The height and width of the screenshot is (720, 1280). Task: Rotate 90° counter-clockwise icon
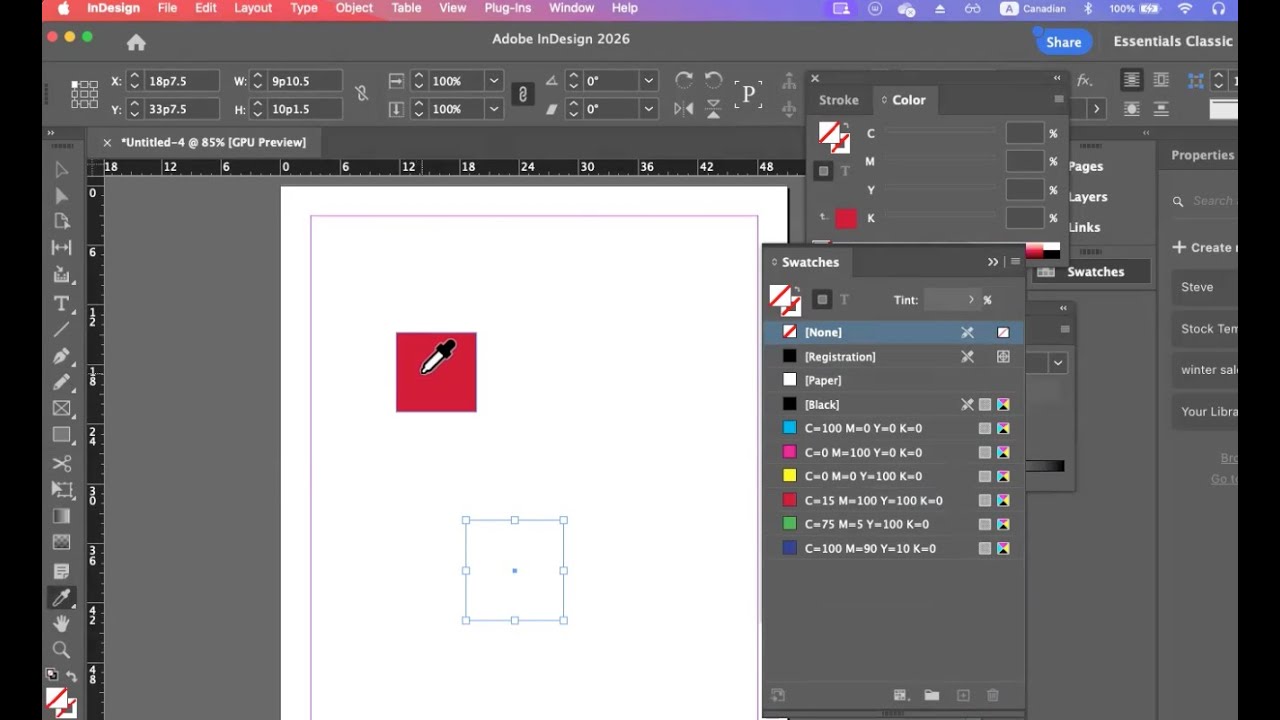(x=713, y=80)
